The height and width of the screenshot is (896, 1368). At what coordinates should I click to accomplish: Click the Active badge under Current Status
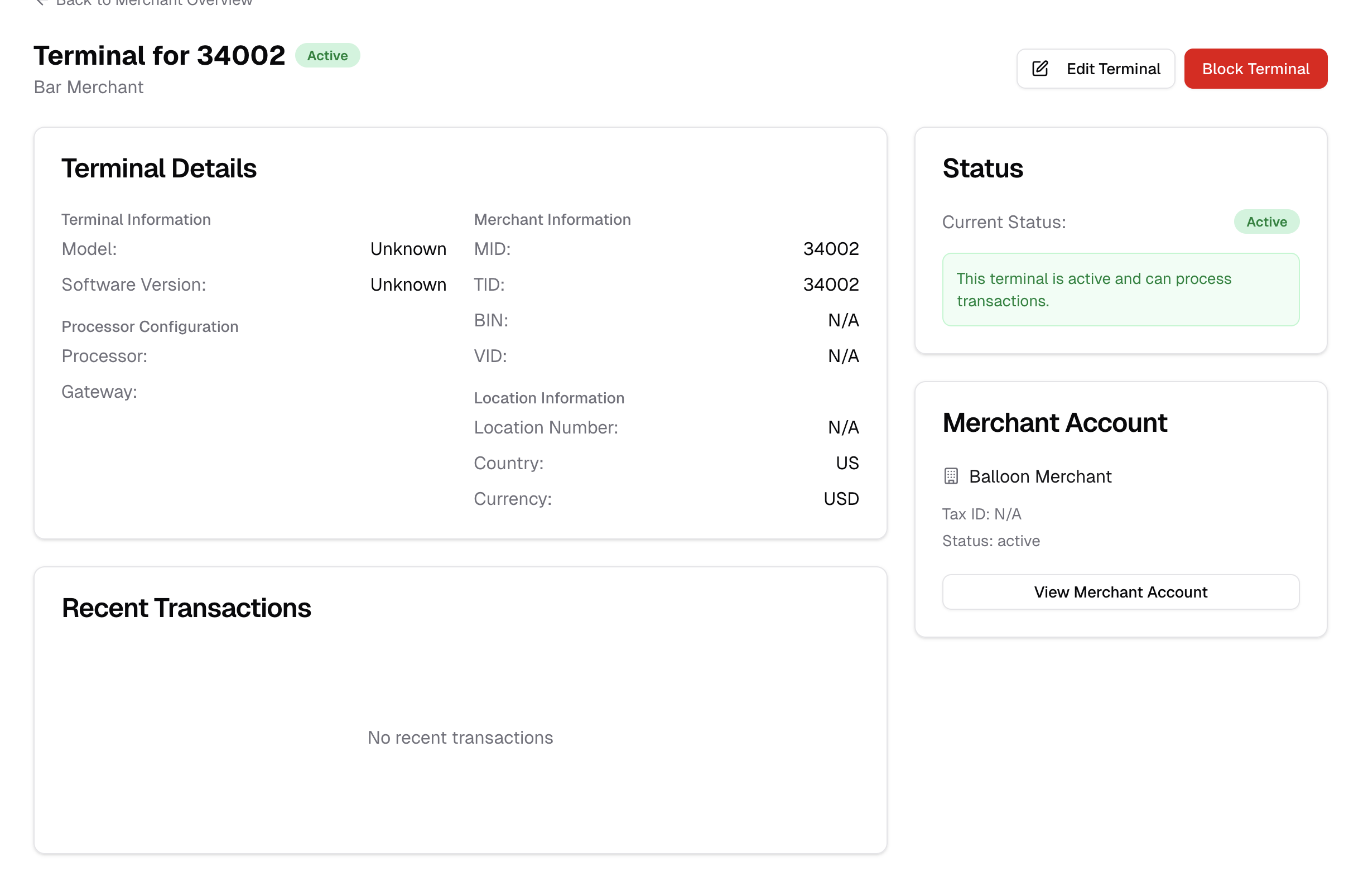pyautogui.click(x=1266, y=222)
